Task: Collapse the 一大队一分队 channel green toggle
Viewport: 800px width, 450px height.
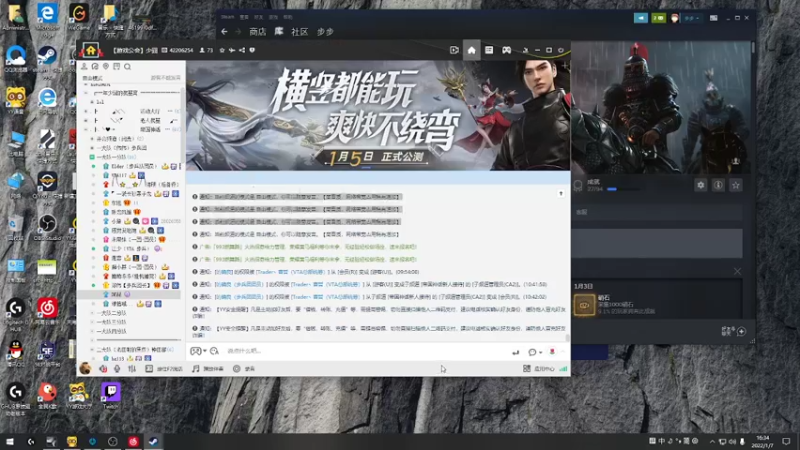Action: 92,157
